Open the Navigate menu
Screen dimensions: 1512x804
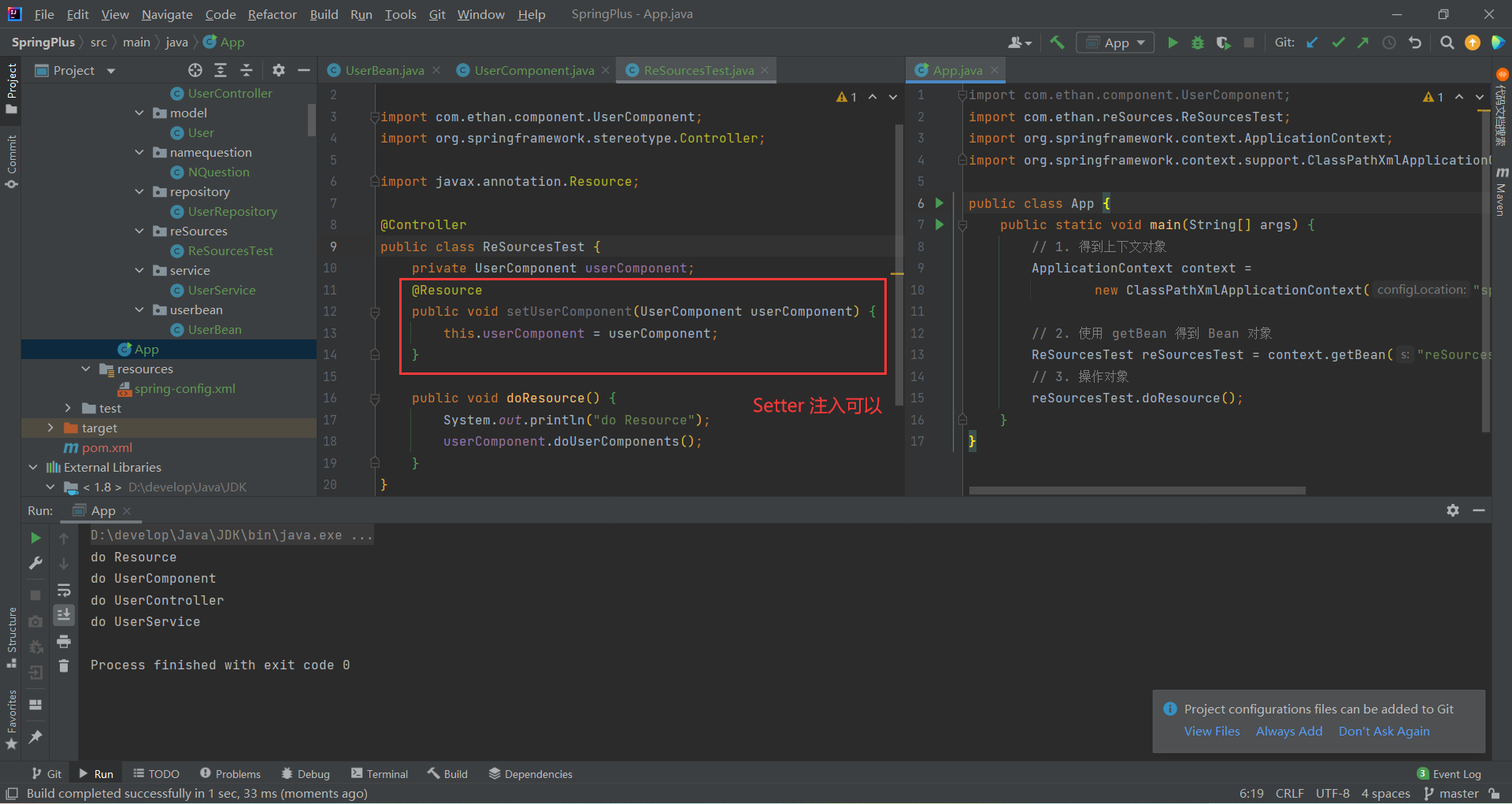167,14
